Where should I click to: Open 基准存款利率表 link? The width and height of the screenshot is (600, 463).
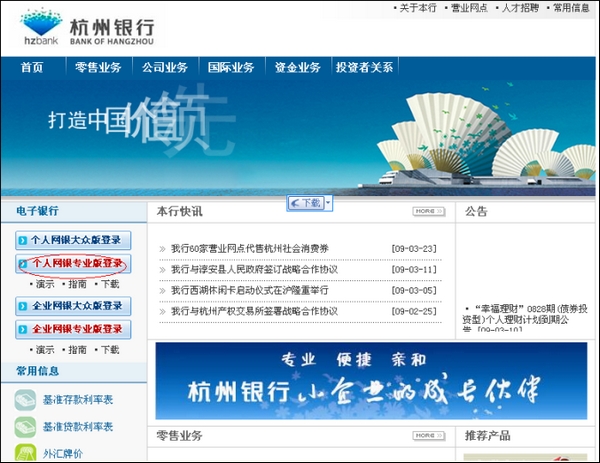pos(78,400)
